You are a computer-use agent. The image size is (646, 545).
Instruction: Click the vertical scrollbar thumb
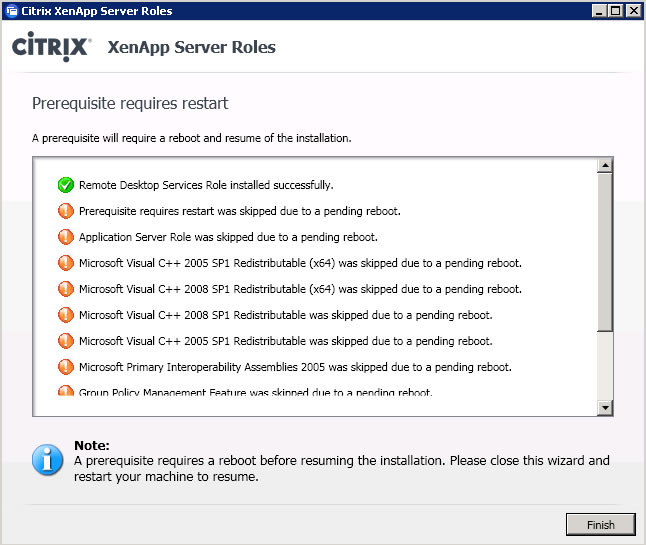pyautogui.click(x=605, y=252)
